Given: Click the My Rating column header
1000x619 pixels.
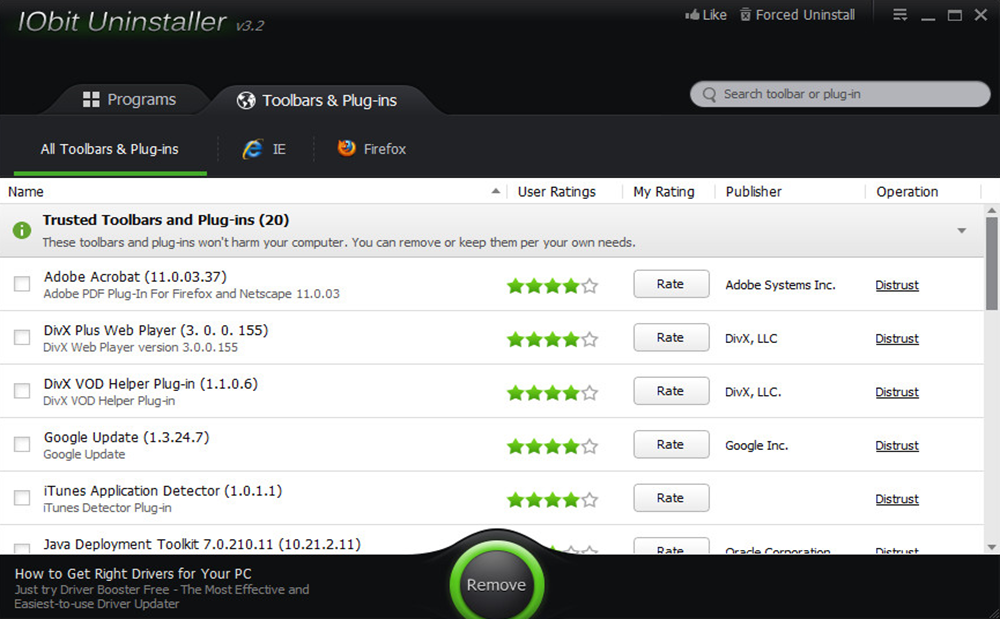Looking at the screenshot, I should tap(664, 192).
